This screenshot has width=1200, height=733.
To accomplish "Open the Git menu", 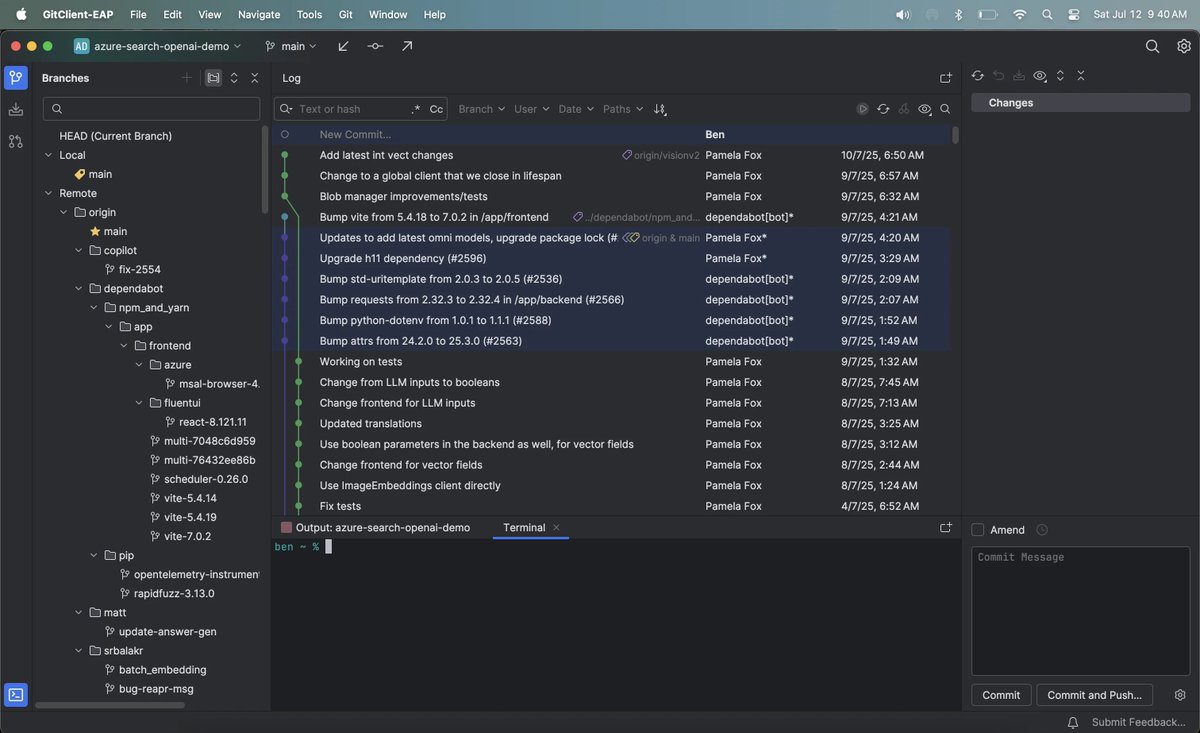I will click(346, 15).
